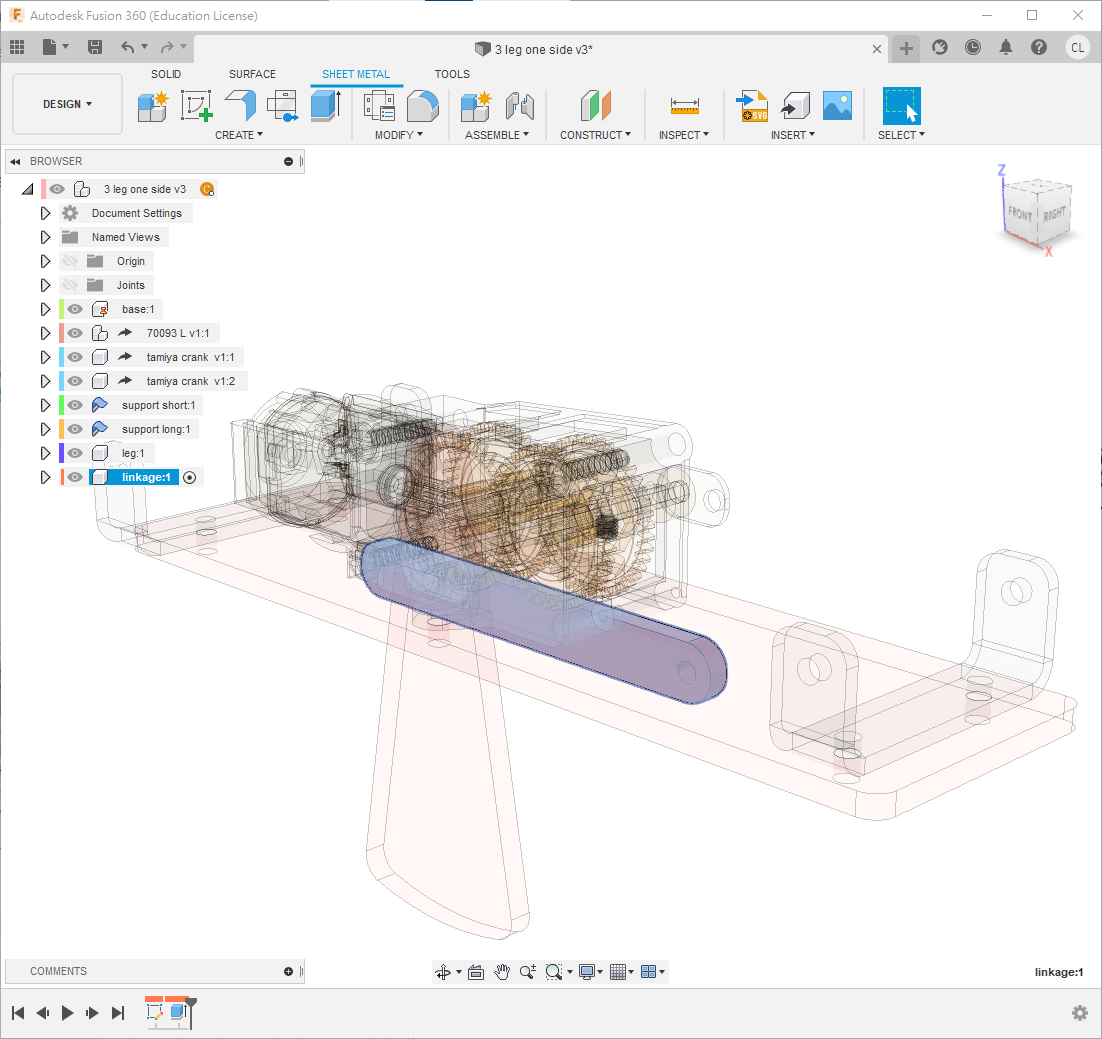This screenshot has height=1039, width=1102.
Task: Expand the base:1 tree node
Action: click(x=45, y=309)
